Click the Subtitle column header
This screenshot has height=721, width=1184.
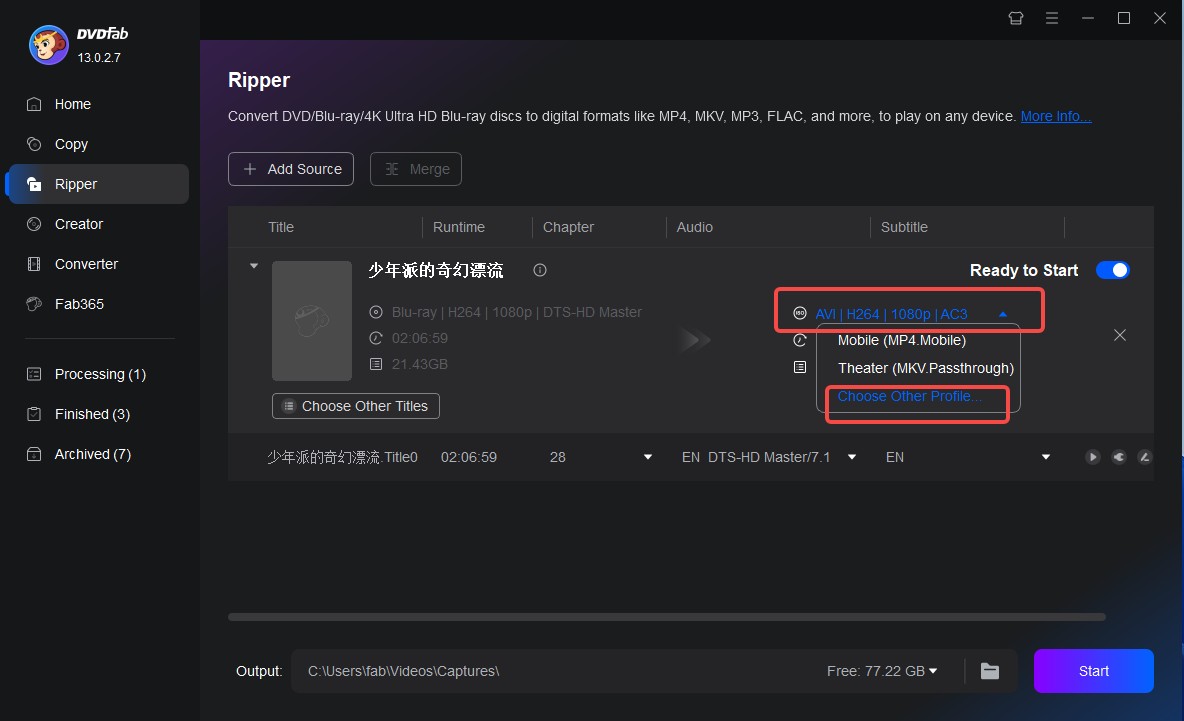click(x=904, y=227)
